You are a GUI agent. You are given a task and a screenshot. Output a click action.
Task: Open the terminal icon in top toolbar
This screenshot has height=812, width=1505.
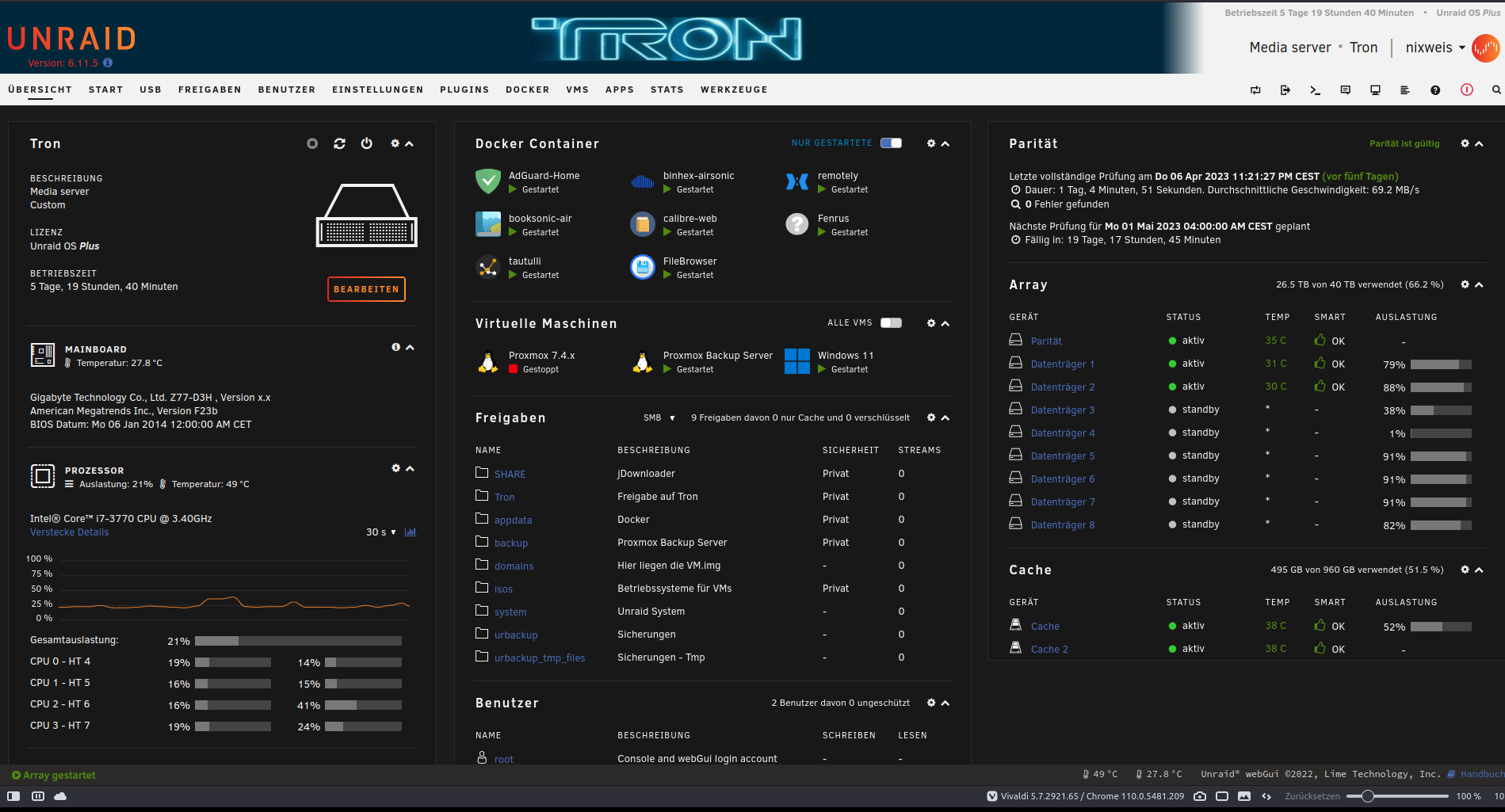click(x=1315, y=90)
